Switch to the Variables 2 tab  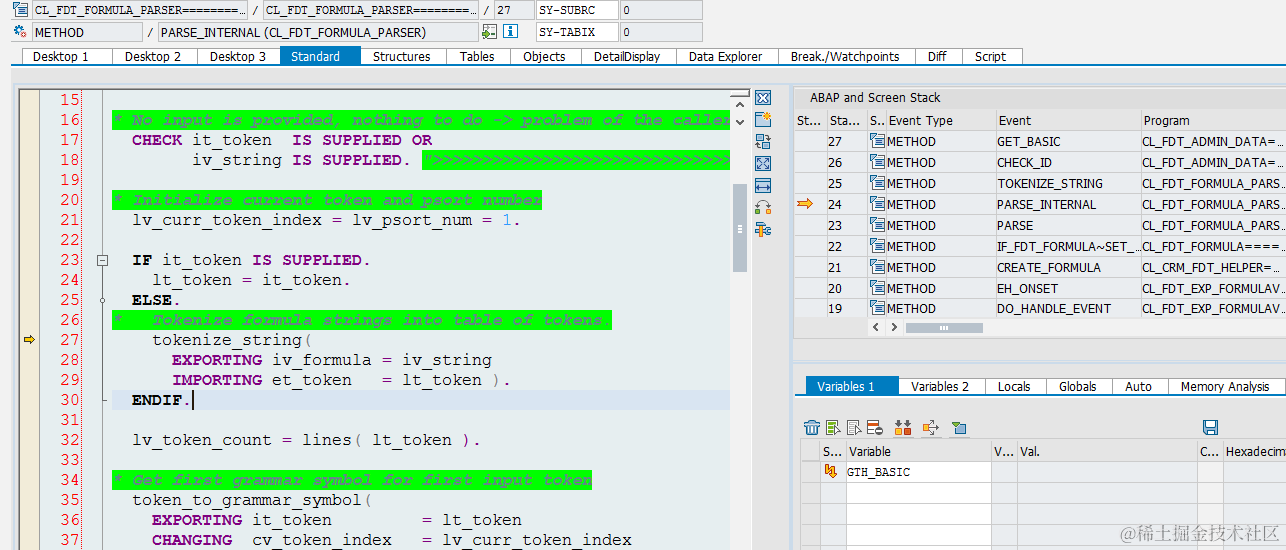pos(940,386)
